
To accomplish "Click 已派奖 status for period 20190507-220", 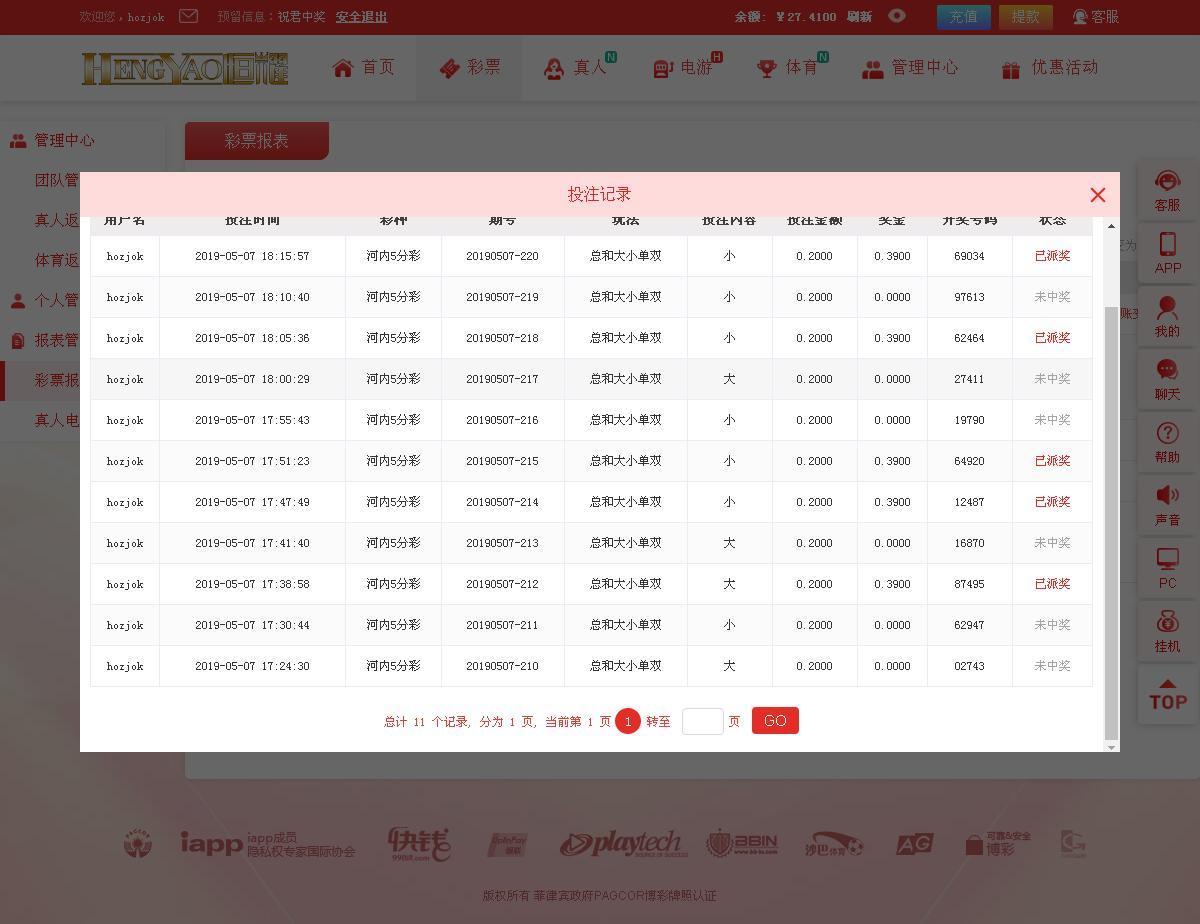I will 1052,256.
